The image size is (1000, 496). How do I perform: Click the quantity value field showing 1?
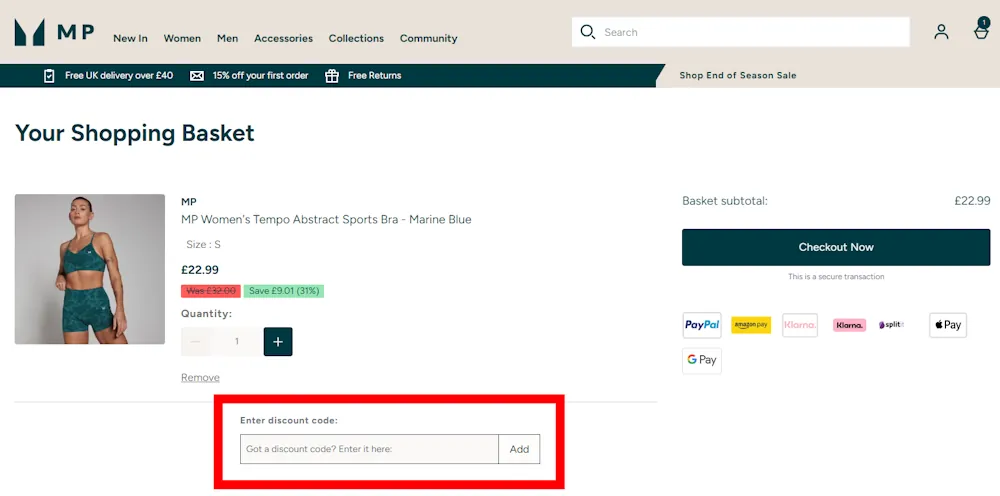click(x=237, y=342)
